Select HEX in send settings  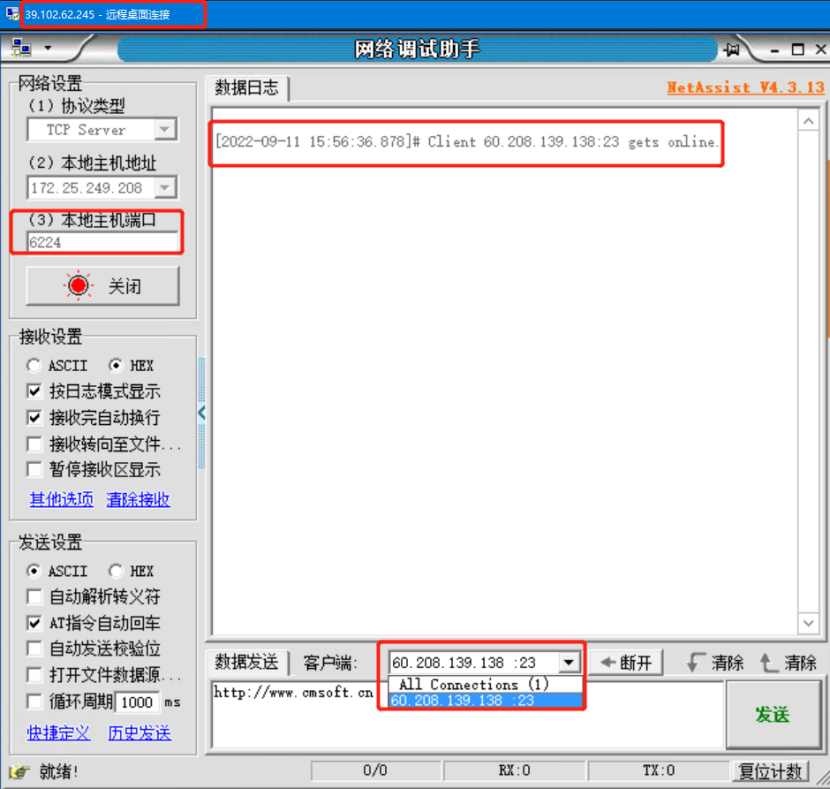(117, 571)
